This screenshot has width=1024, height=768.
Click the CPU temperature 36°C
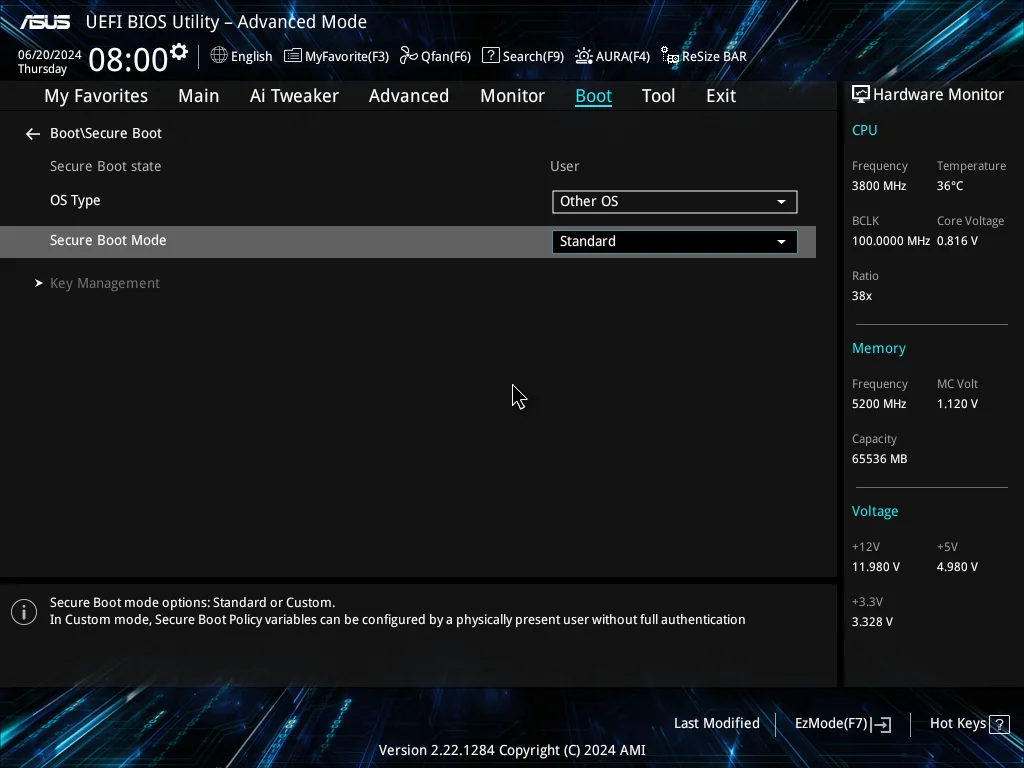950,186
